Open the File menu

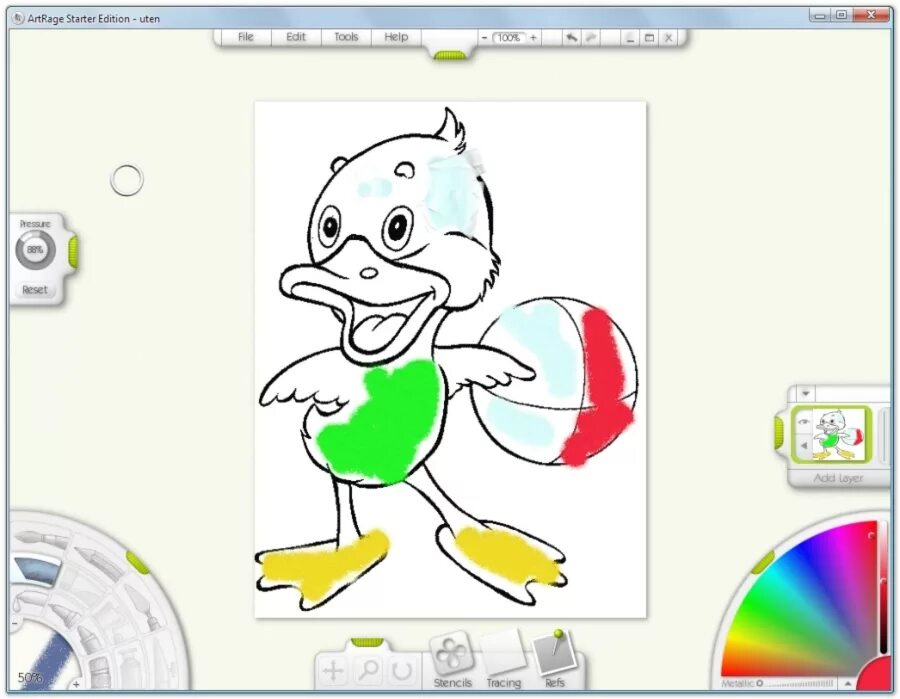pos(246,37)
